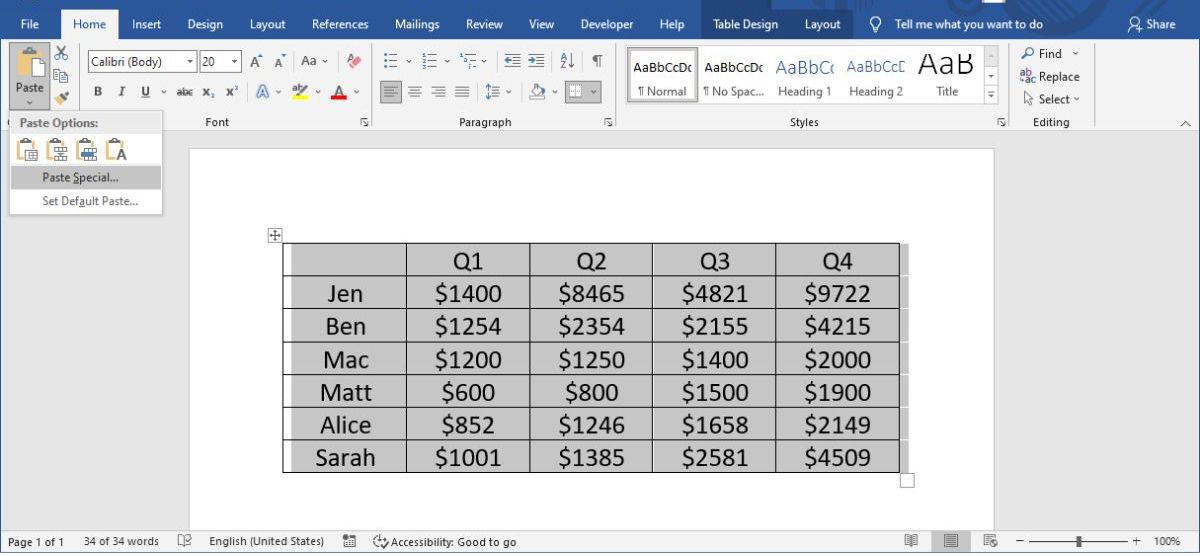Switch to Web Layout view
The height and width of the screenshot is (556, 1200).
tap(990, 541)
